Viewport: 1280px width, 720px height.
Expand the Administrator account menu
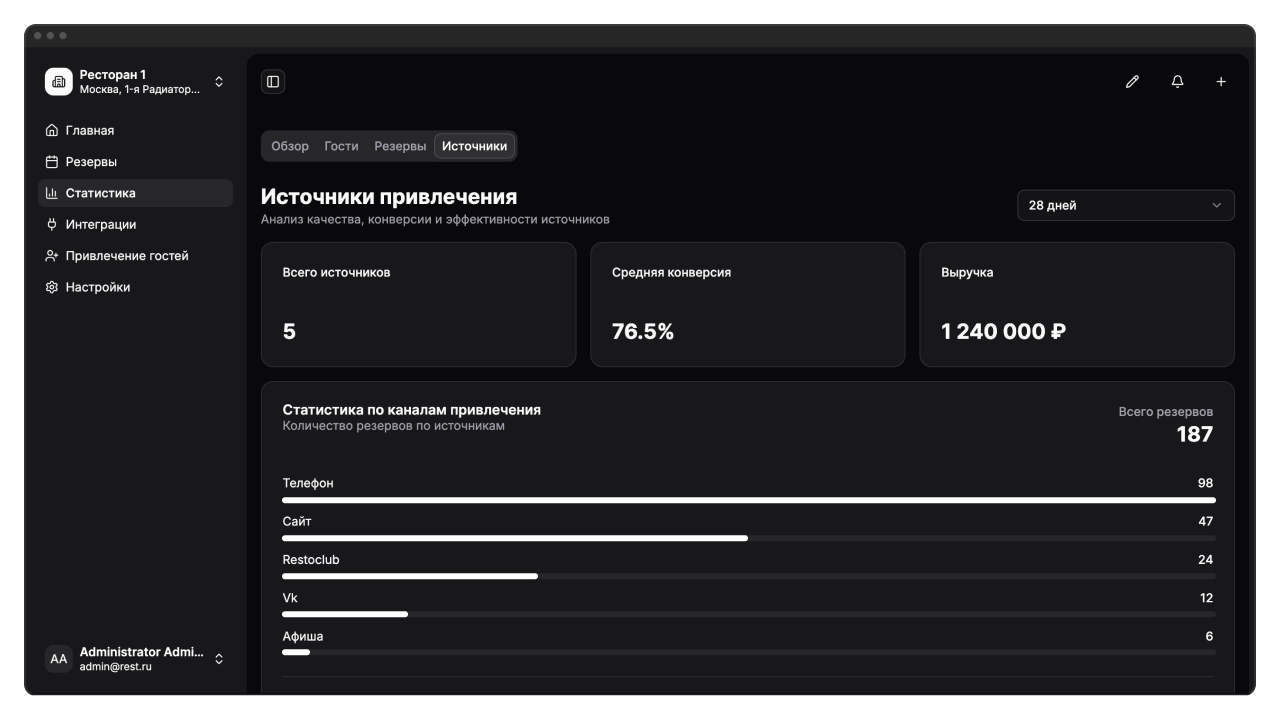[x=219, y=659]
